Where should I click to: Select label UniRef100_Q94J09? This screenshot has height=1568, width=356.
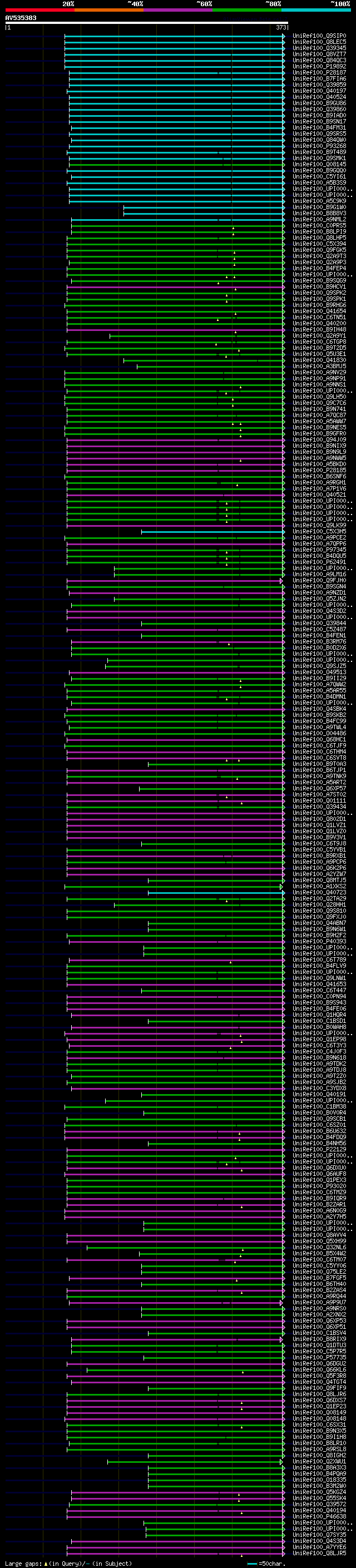(319, 439)
